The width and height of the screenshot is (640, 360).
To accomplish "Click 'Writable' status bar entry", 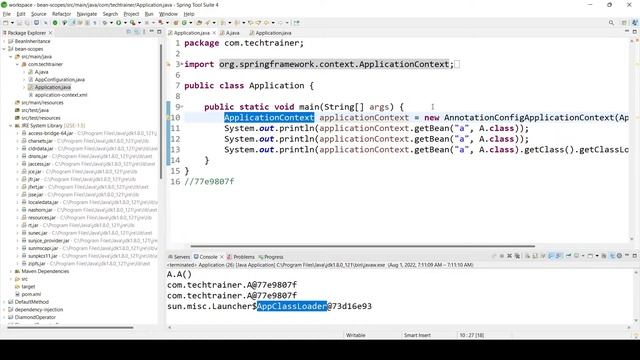I will [356, 335].
